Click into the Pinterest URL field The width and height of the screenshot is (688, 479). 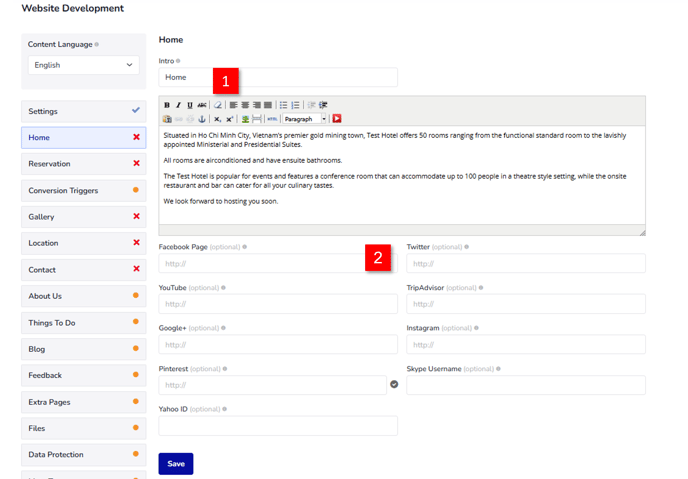coord(272,385)
